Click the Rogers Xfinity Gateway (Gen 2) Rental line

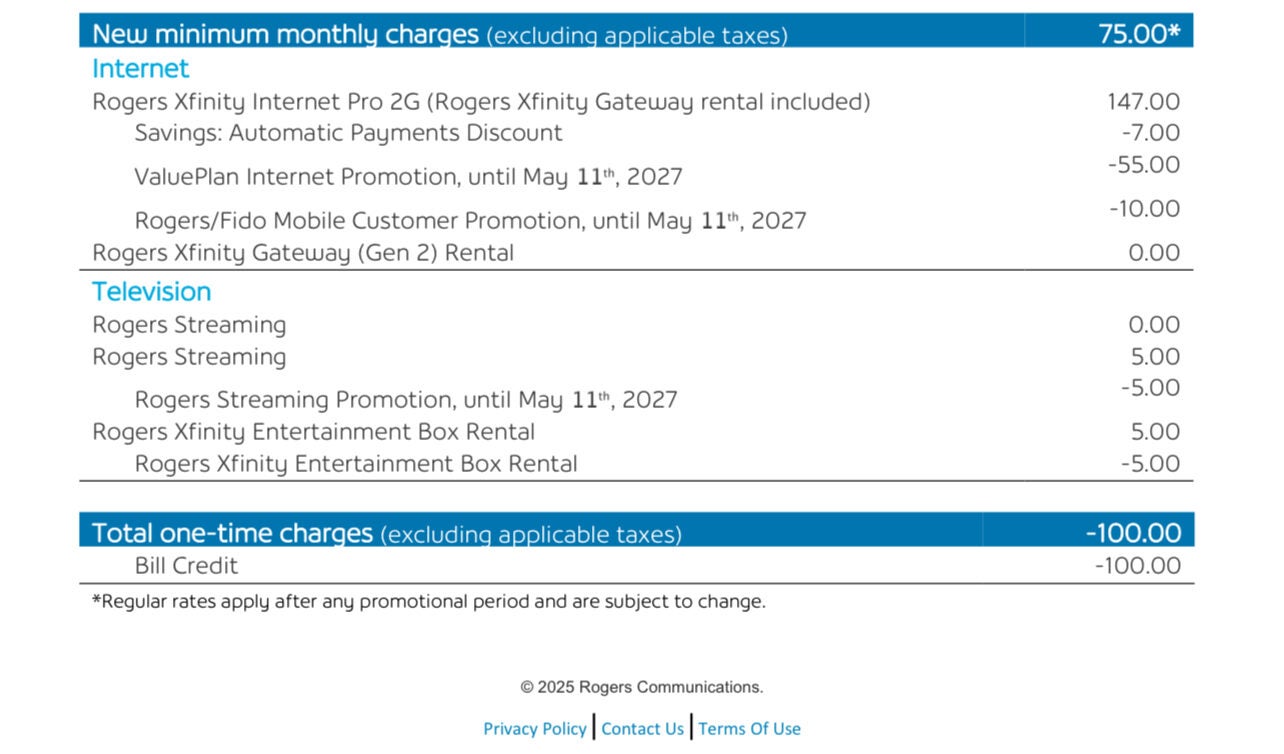tap(303, 253)
